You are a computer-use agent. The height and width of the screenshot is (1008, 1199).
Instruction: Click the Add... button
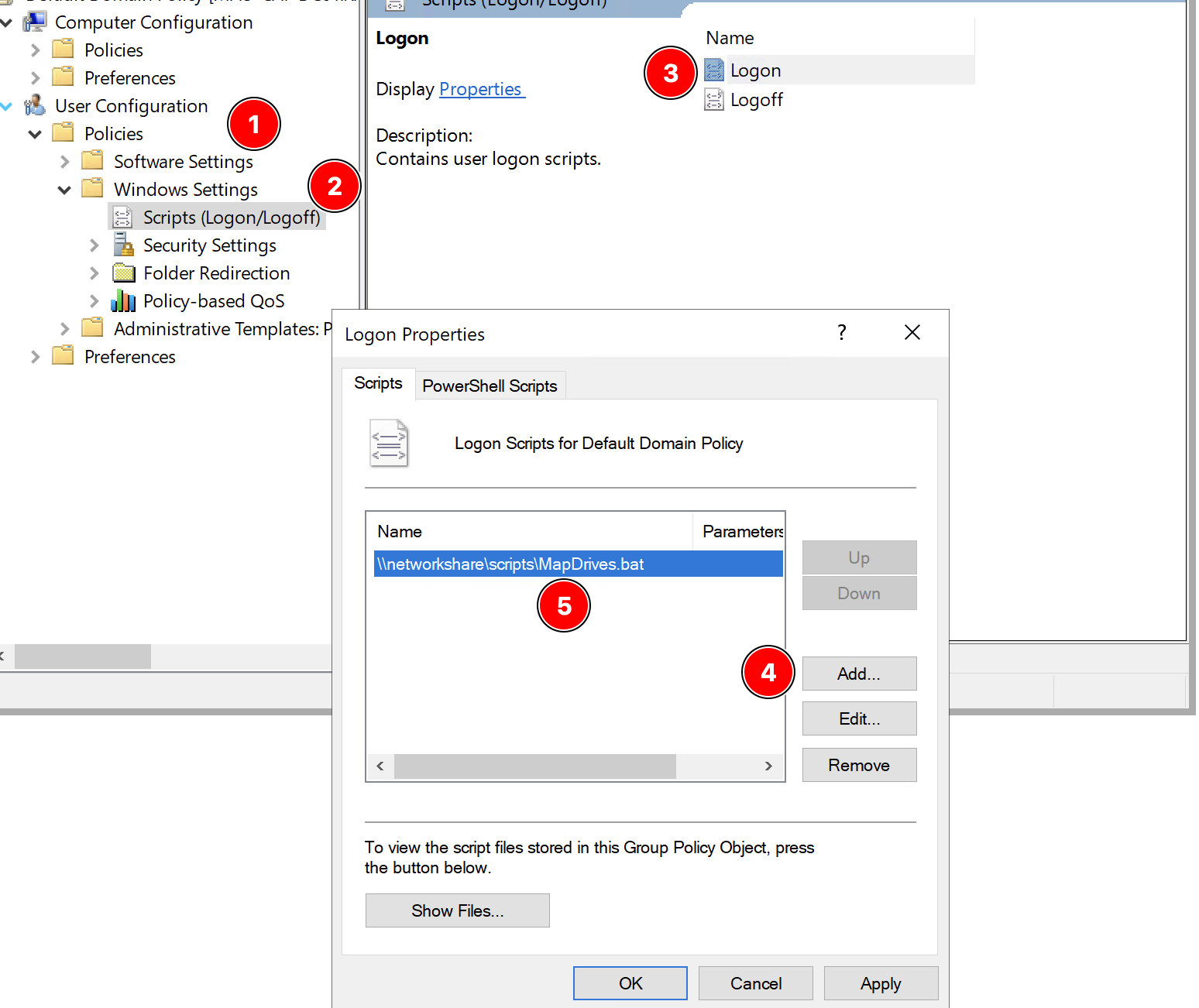point(859,674)
